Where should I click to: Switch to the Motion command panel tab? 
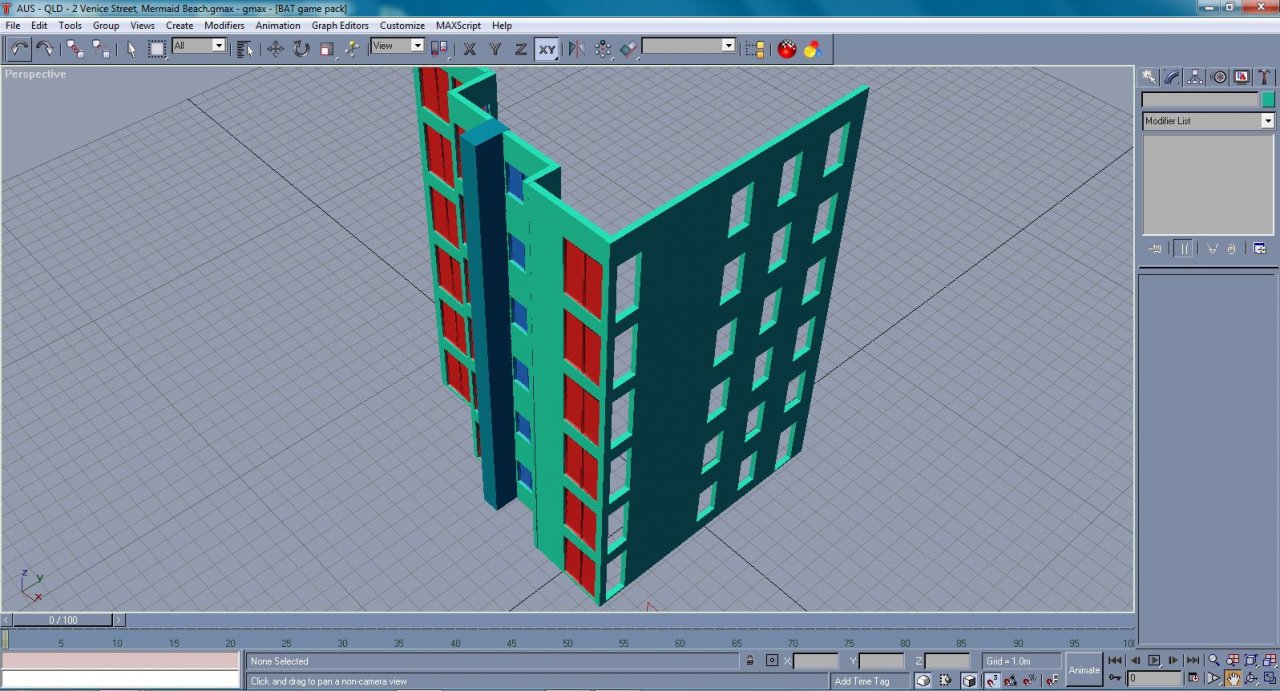click(x=1219, y=77)
